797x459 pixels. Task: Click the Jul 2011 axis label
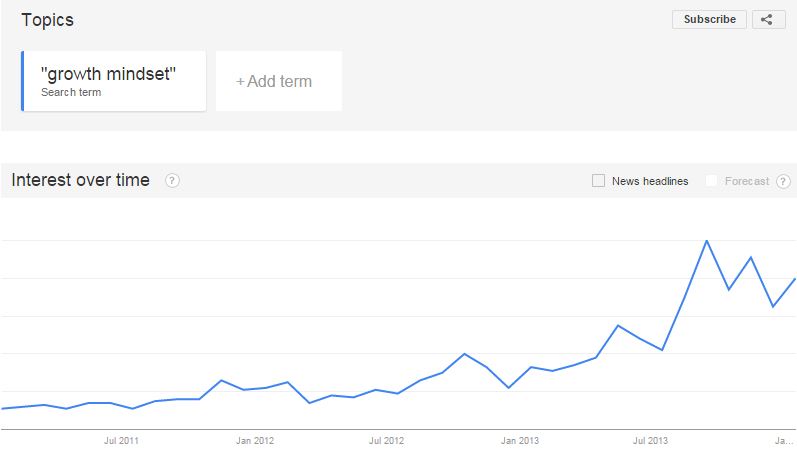tap(121, 441)
